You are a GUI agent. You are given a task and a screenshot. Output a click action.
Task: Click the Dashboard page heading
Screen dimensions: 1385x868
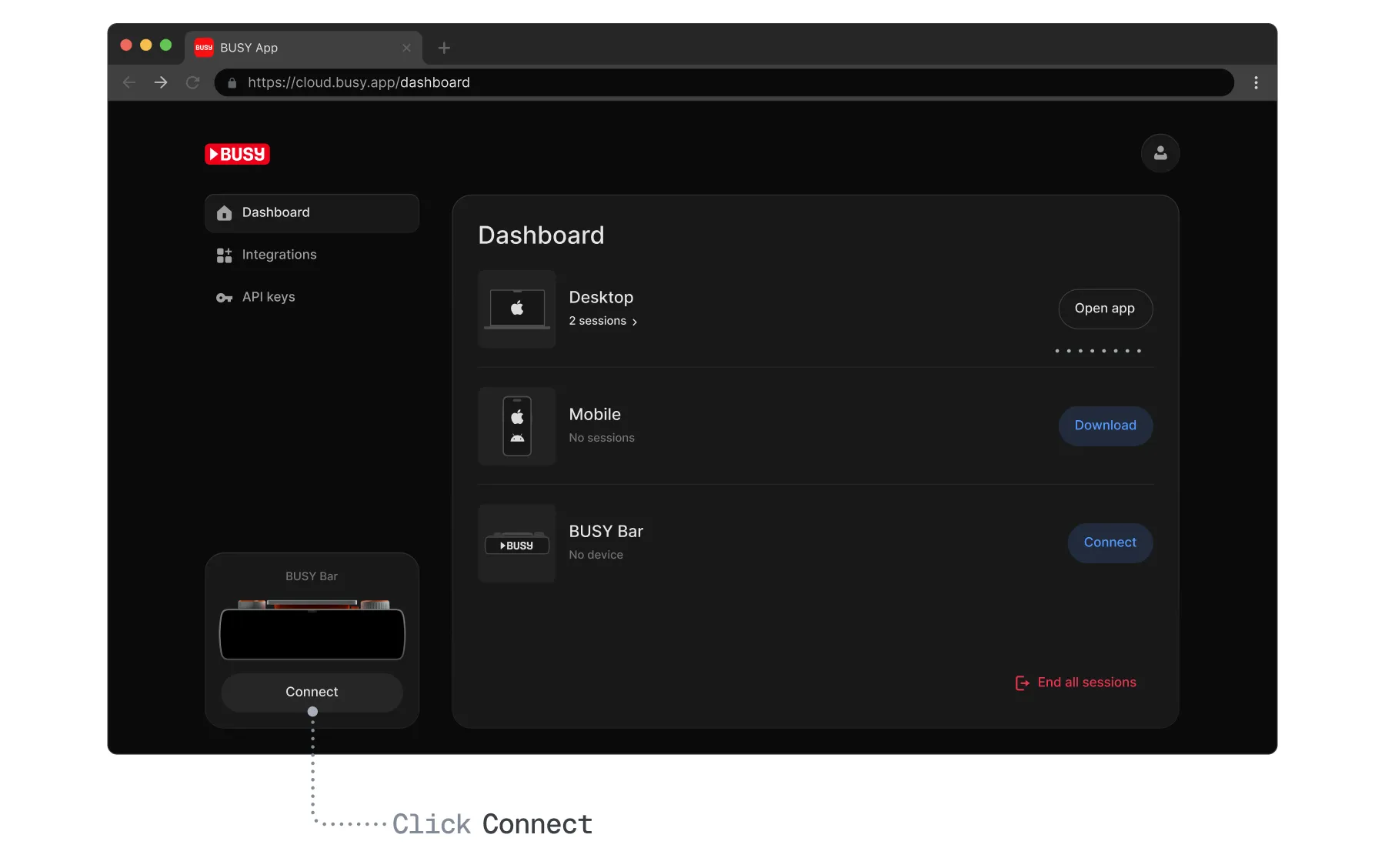[541, 235]
